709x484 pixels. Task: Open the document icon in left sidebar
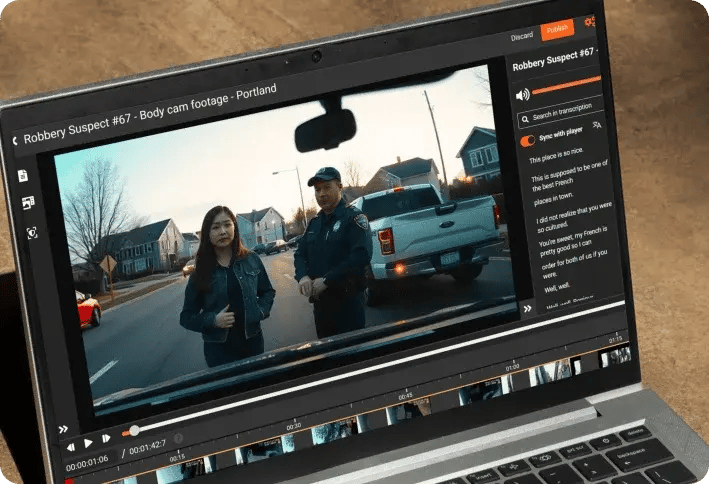(23, 176)
